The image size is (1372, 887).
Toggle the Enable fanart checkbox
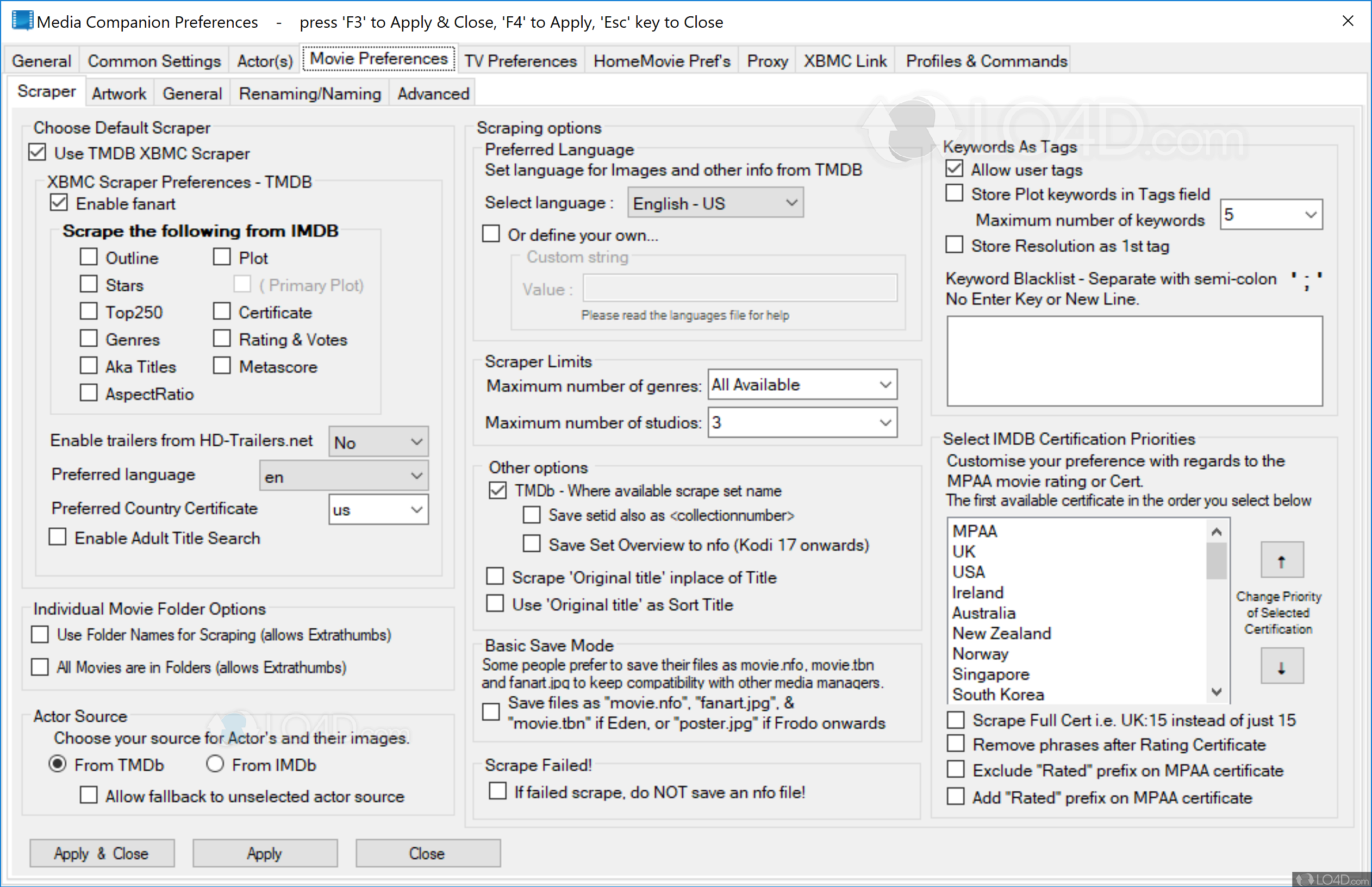pos(59,203)
